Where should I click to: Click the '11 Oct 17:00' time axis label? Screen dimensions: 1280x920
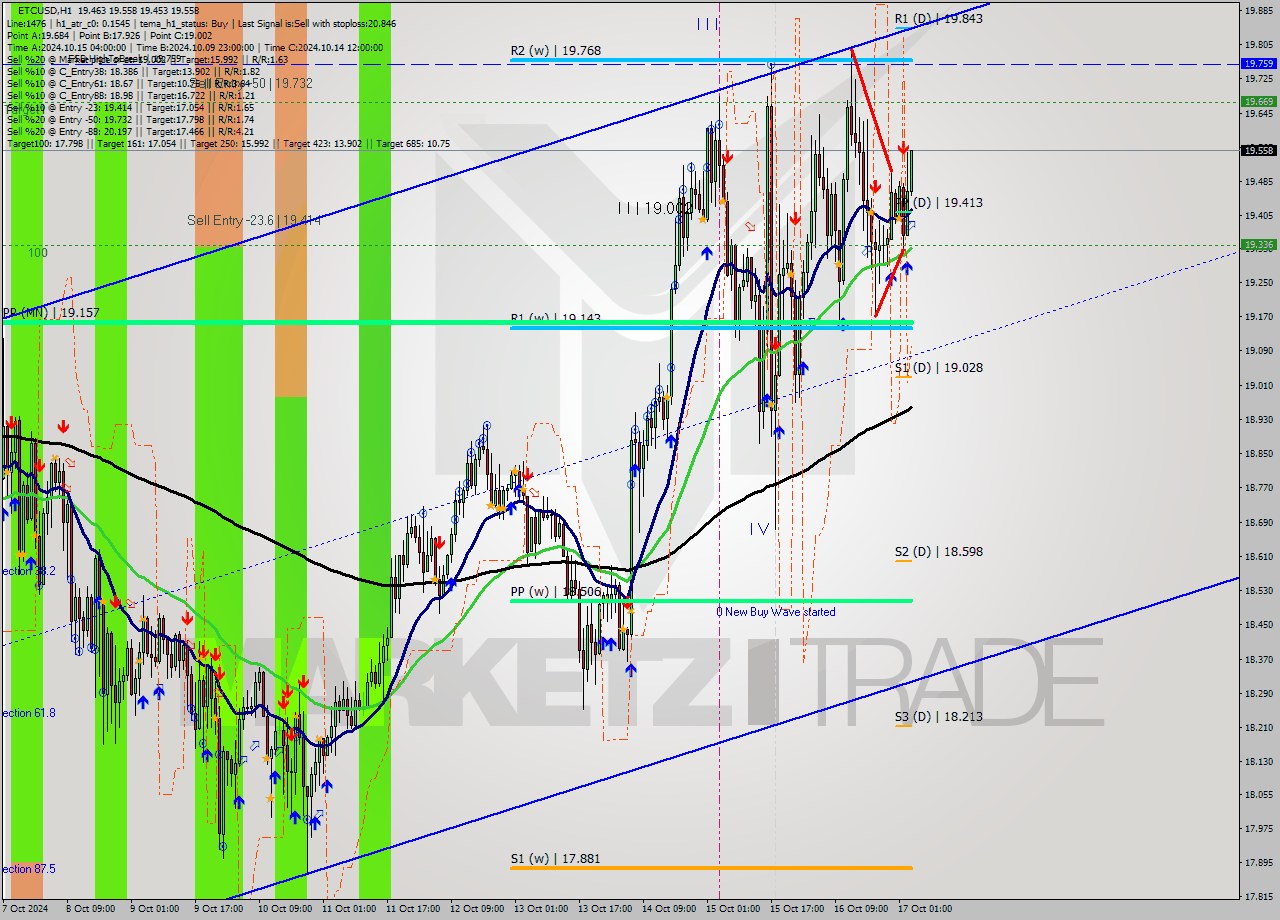[x=413, y=909]
